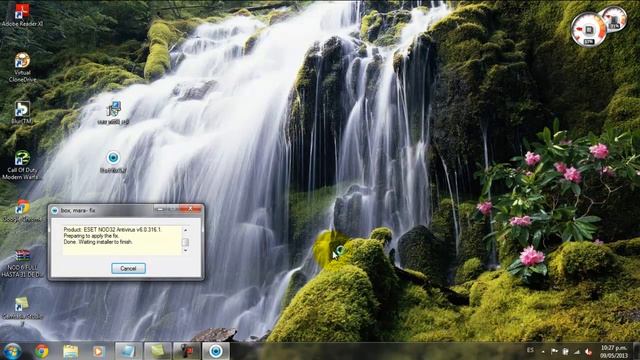Select the installer icon with monitor on desktop
Screen dimensions: 640x360
coord(113,113)
